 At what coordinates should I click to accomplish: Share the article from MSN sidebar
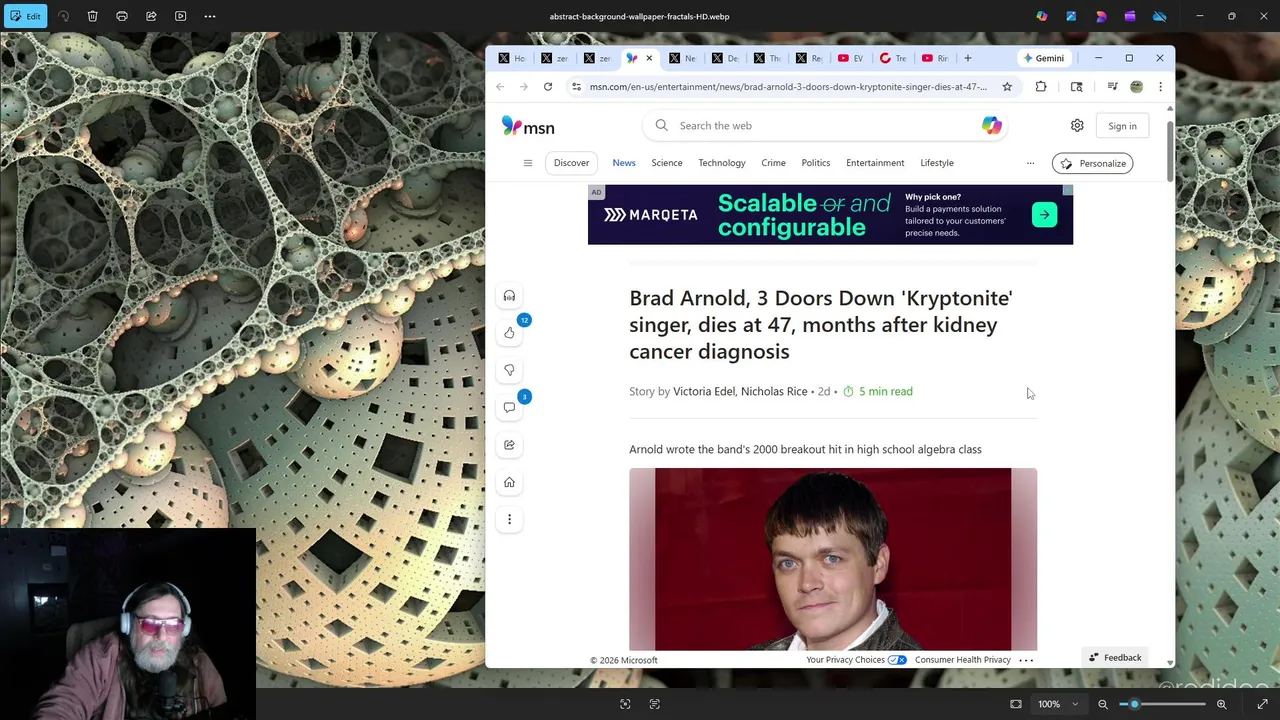[x=509, y=445]
